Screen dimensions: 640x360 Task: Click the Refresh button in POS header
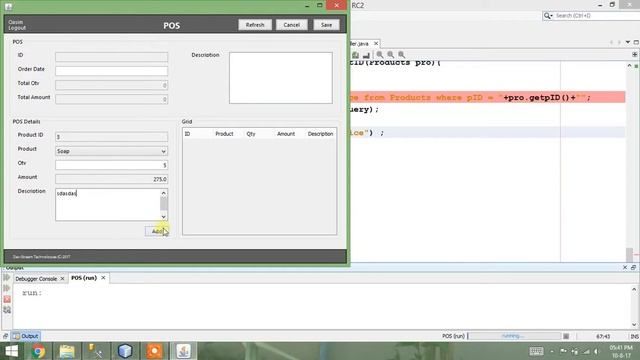click(x=255, y=25)
